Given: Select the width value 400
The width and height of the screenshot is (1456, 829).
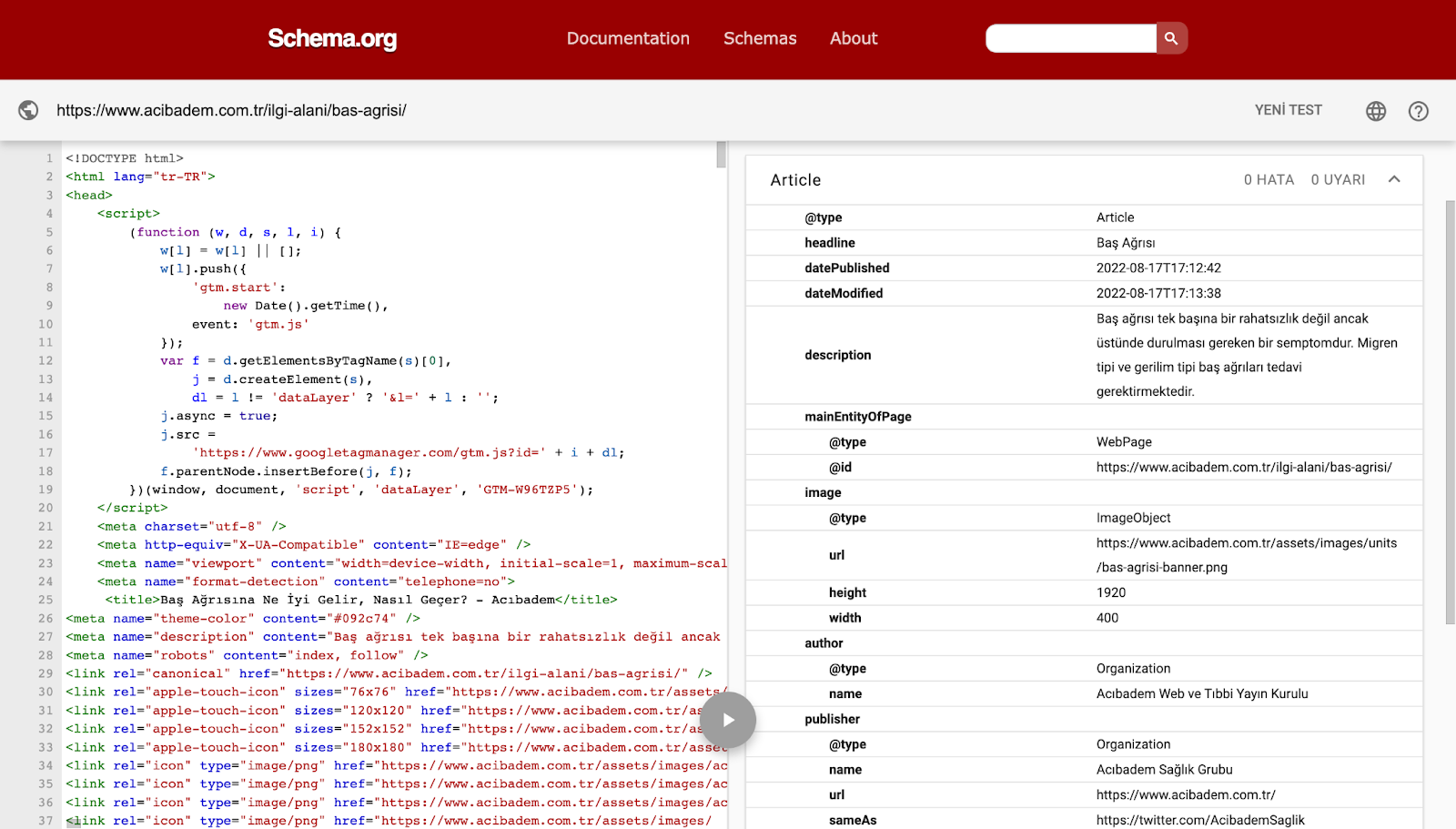Looking at the screenshot, I should [x=1107, y=618].
